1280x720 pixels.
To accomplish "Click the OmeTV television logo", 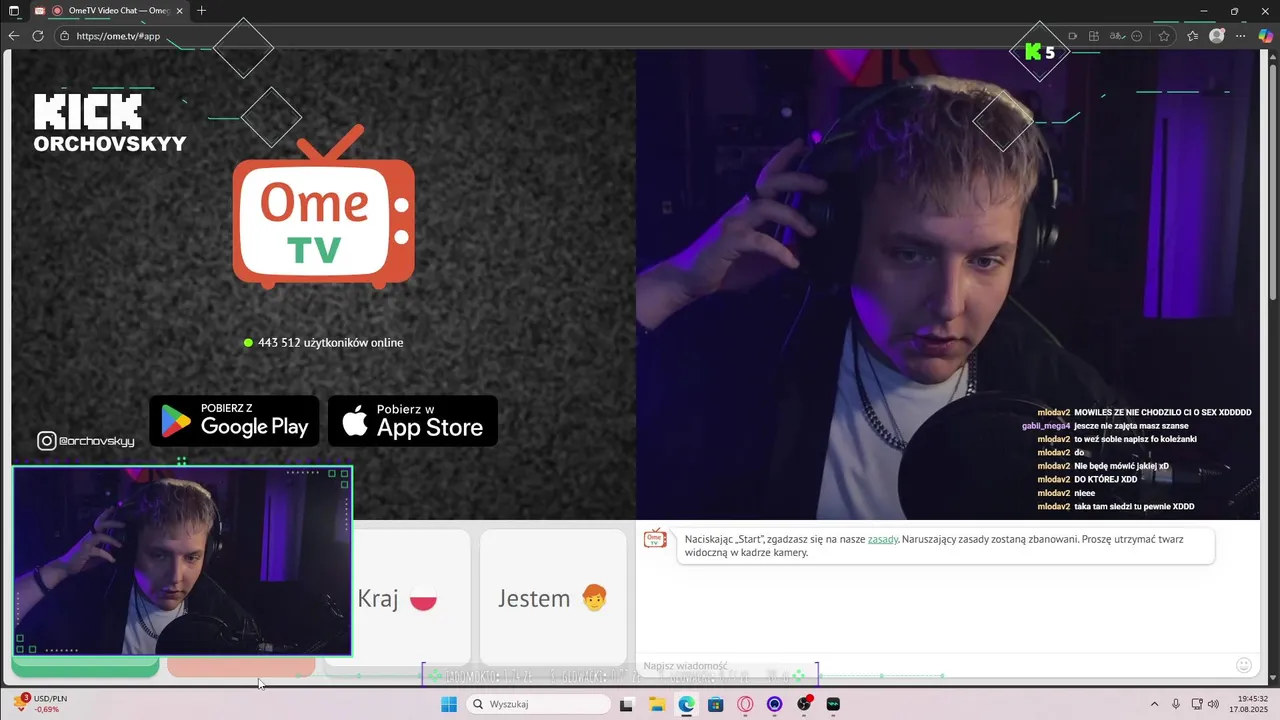I will [324, 207].
